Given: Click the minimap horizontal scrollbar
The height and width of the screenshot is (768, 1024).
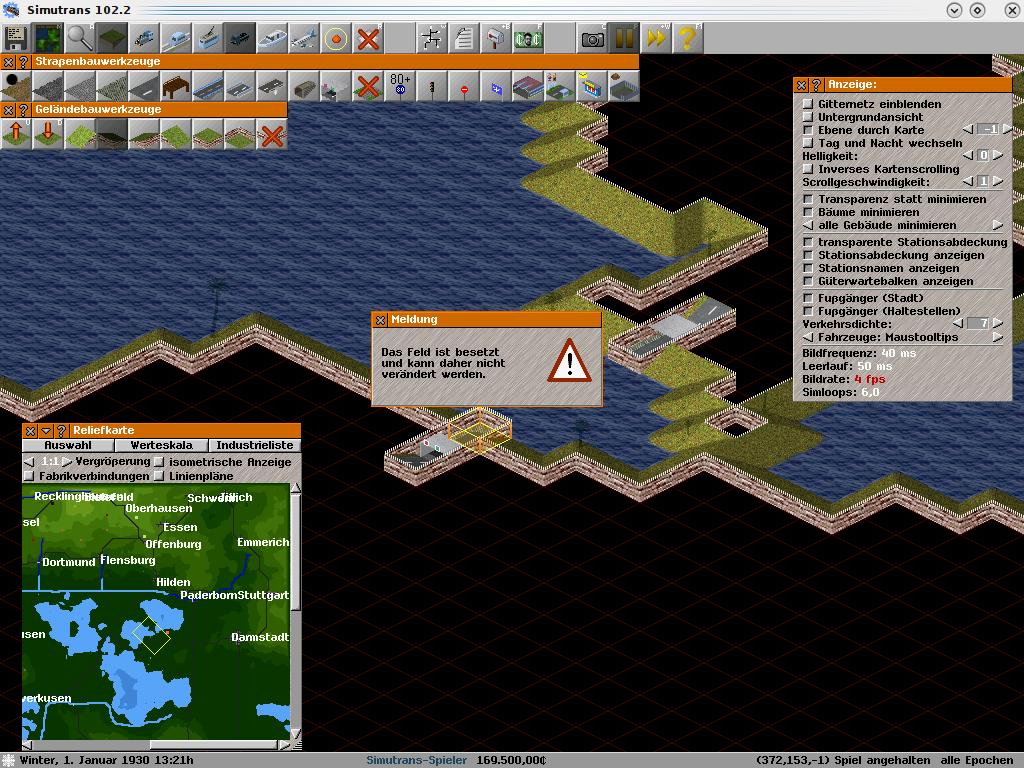Looking at the screenshot, I should (150, 744).
